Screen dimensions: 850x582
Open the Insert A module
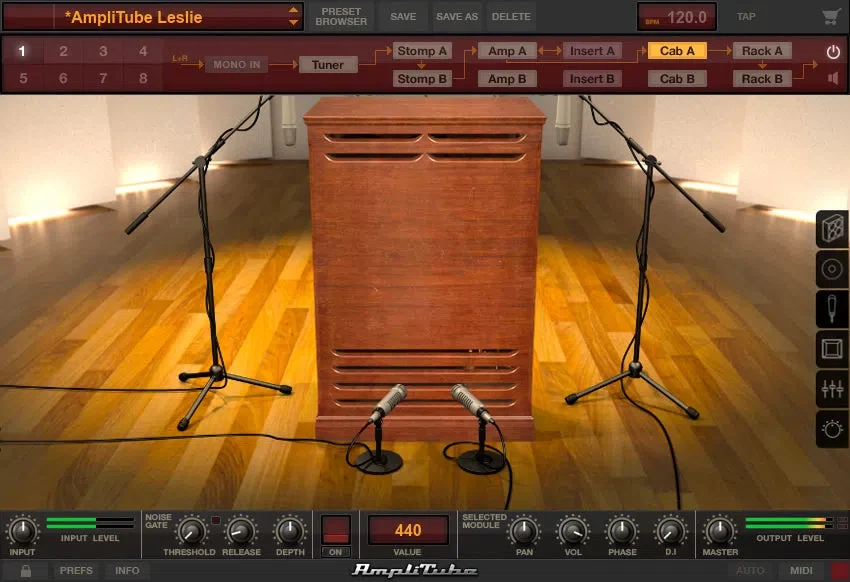[592, 51]
